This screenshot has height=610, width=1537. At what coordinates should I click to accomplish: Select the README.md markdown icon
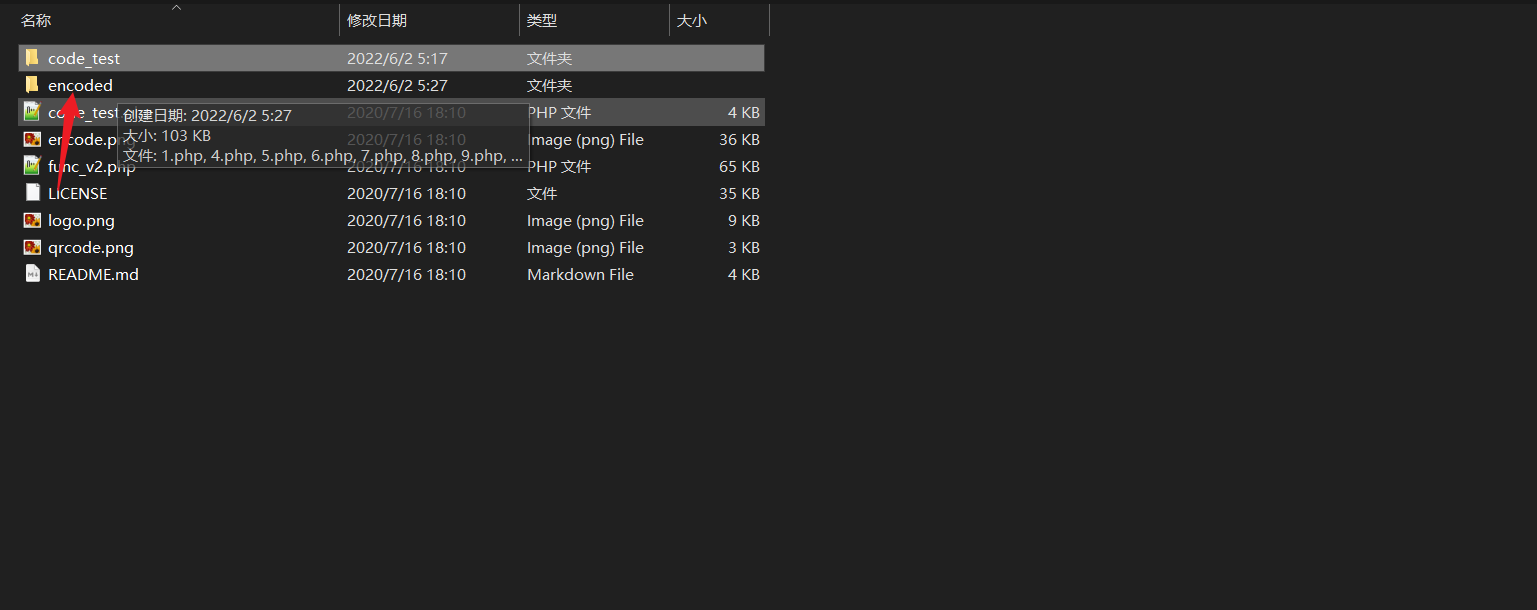click(x=32, y=274)
